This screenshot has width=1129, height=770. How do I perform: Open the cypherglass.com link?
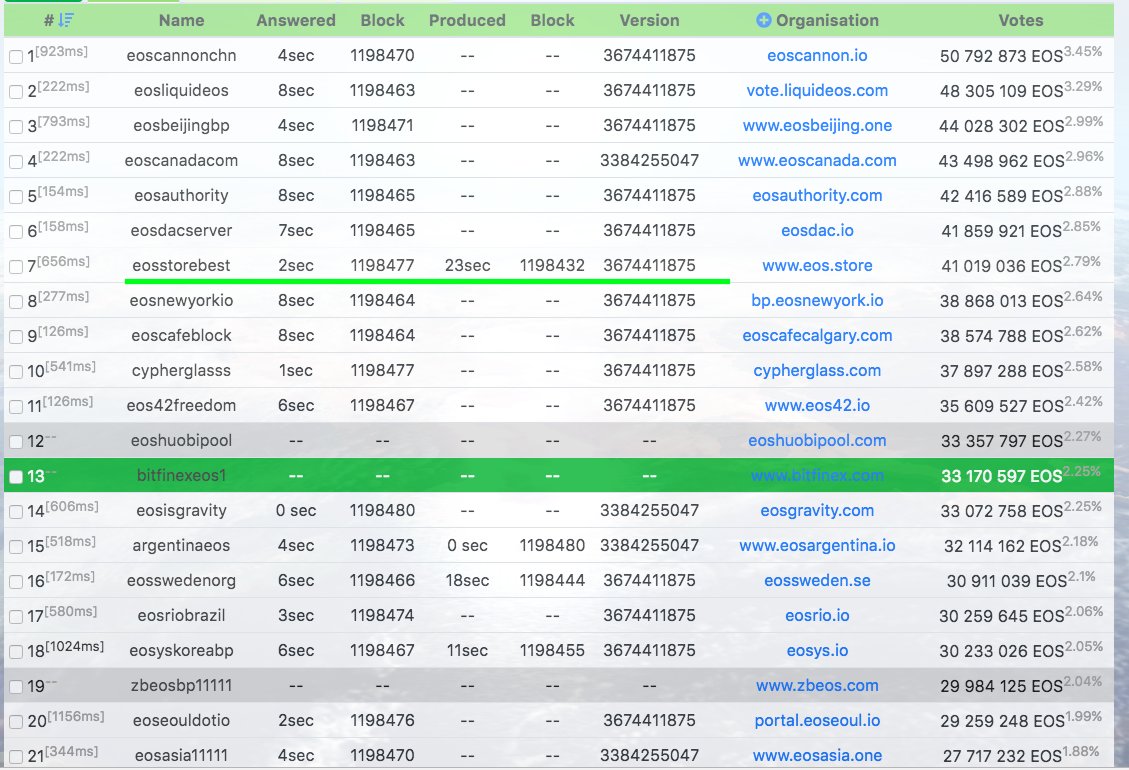[817, 370]
